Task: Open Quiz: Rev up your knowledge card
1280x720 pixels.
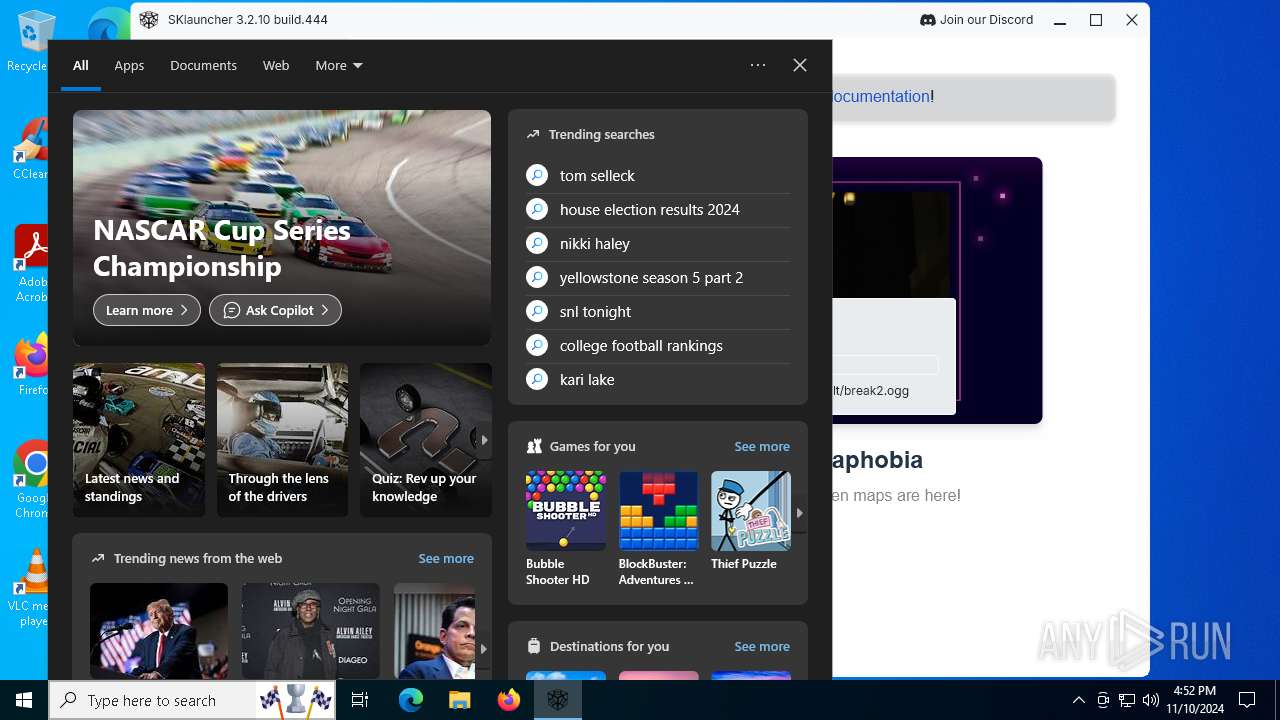Action: [x=426, y=440]
